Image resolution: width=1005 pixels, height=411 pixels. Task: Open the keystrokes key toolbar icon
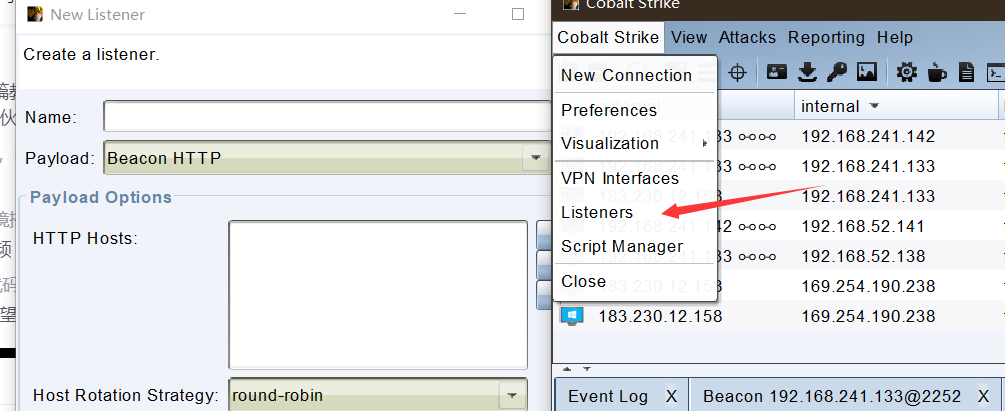click(836, 72)
